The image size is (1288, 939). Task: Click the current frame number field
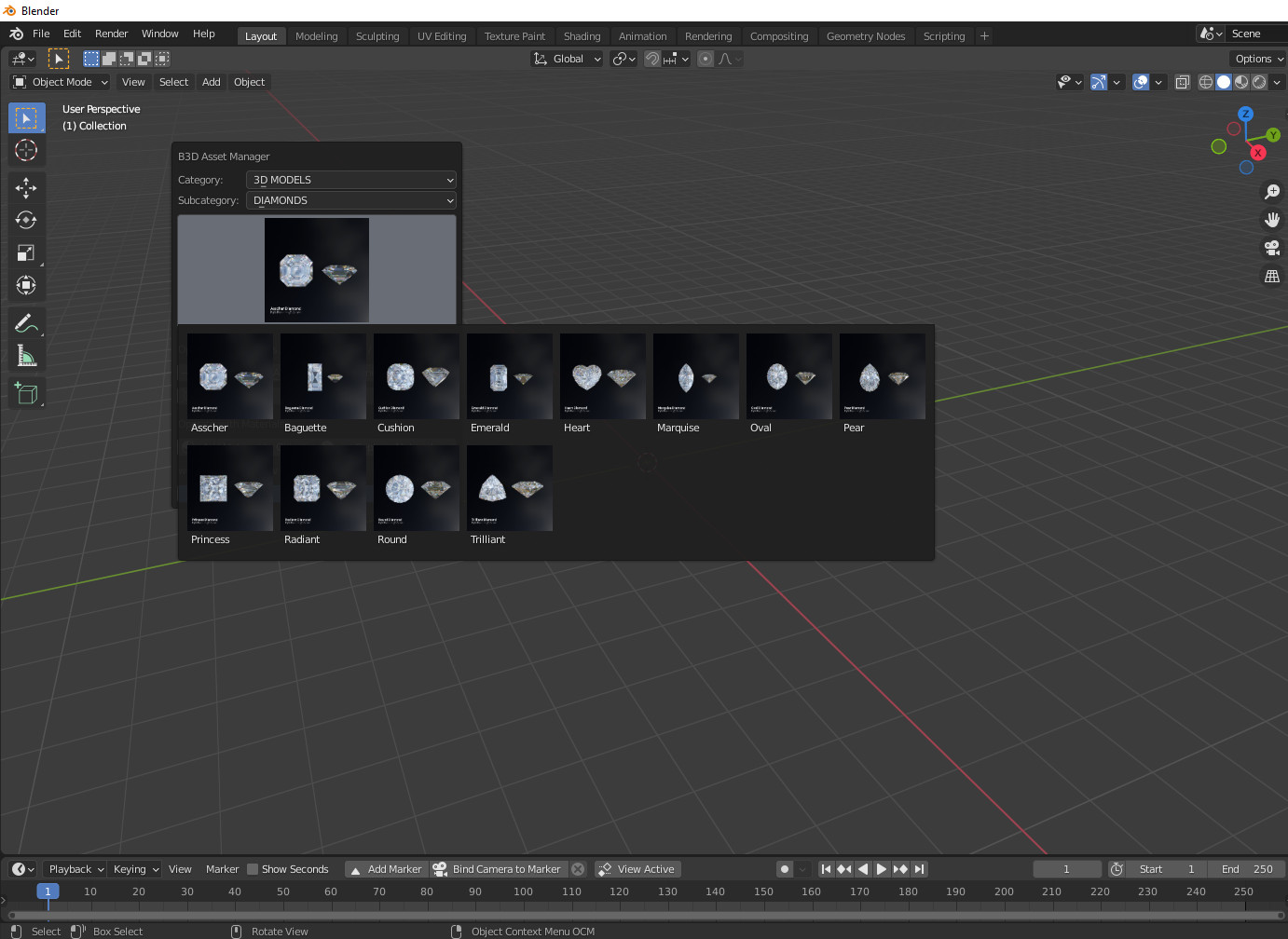1067,869
